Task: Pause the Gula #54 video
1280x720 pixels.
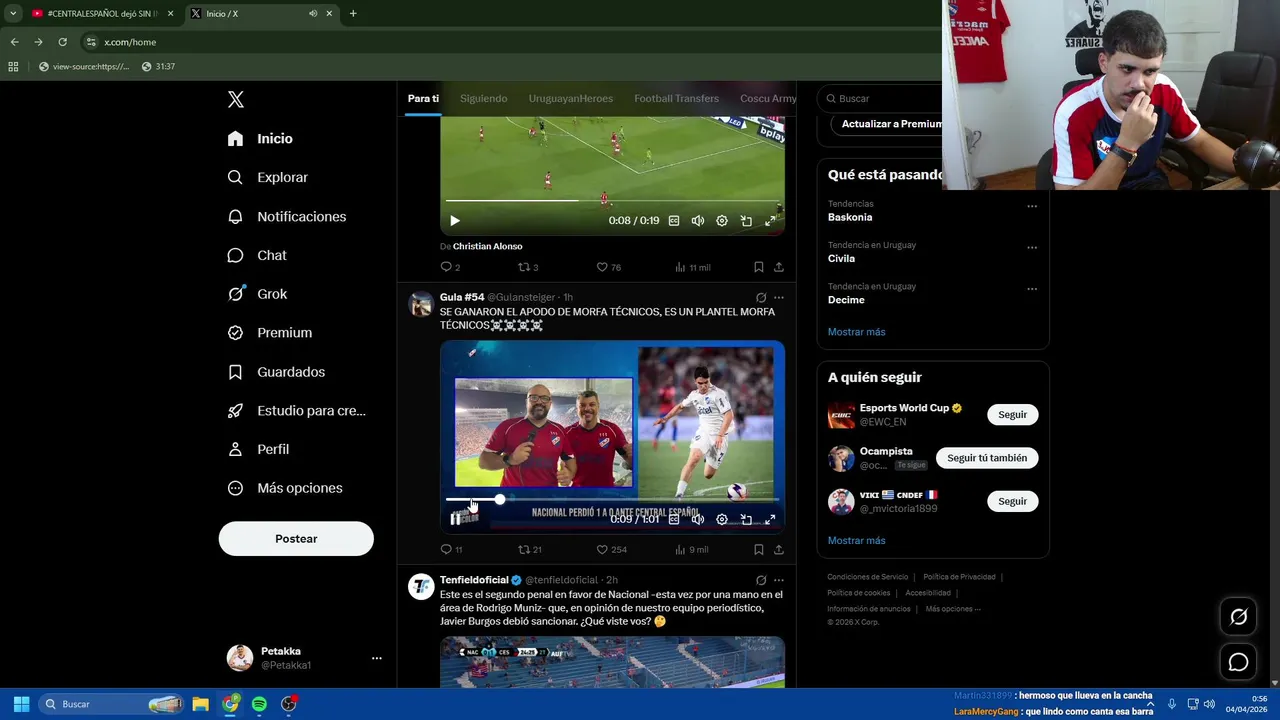Action: 455,520
